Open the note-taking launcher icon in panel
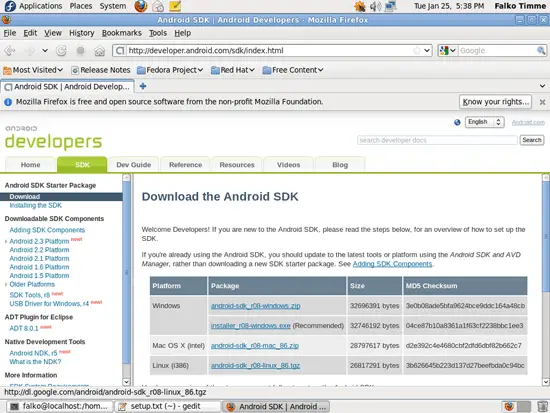 click(x=175, y=6)
